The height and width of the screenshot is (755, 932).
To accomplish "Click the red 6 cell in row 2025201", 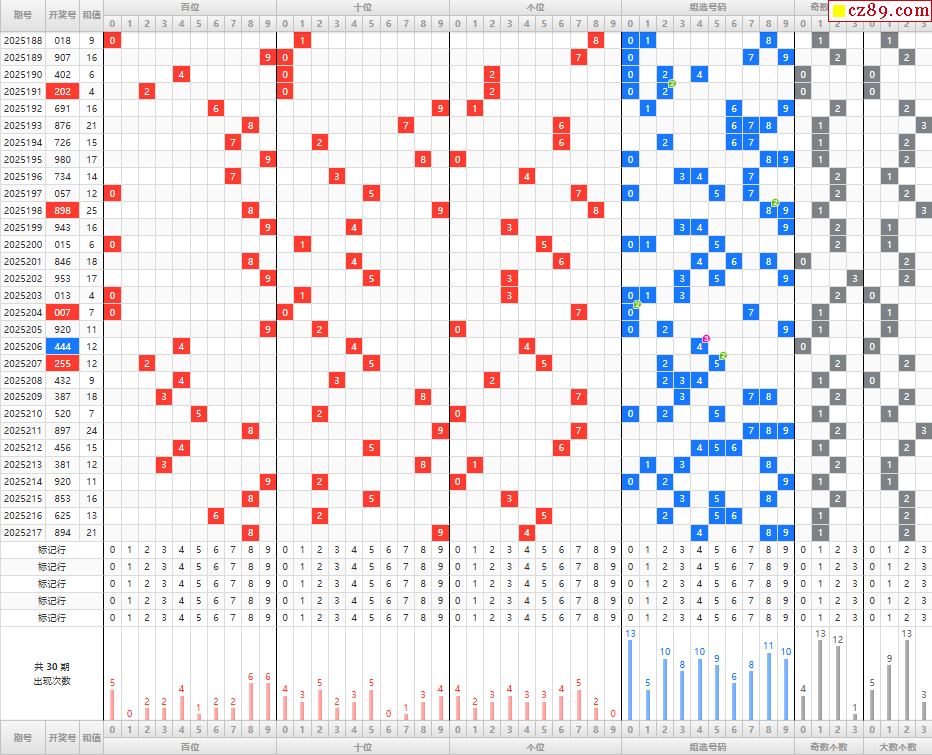I will (561, 262).
